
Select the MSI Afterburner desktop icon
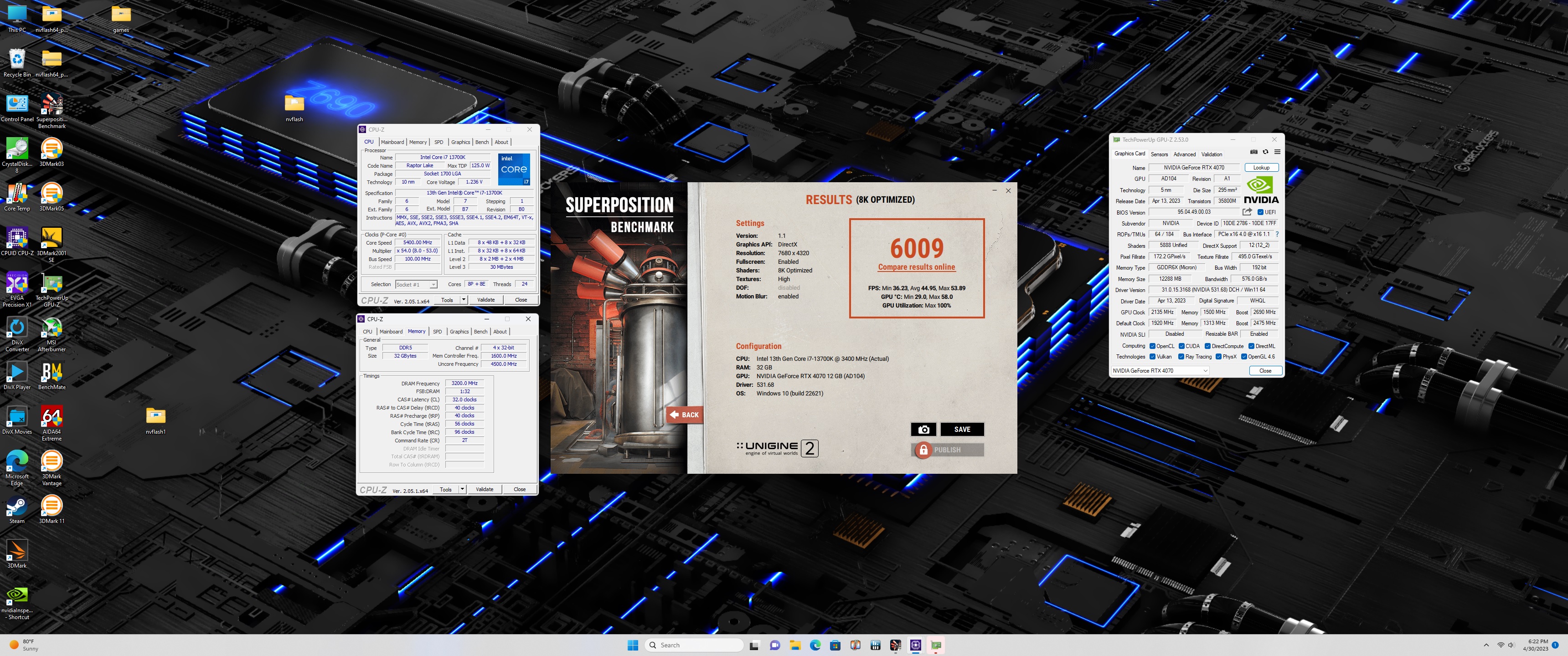point(52,334)
